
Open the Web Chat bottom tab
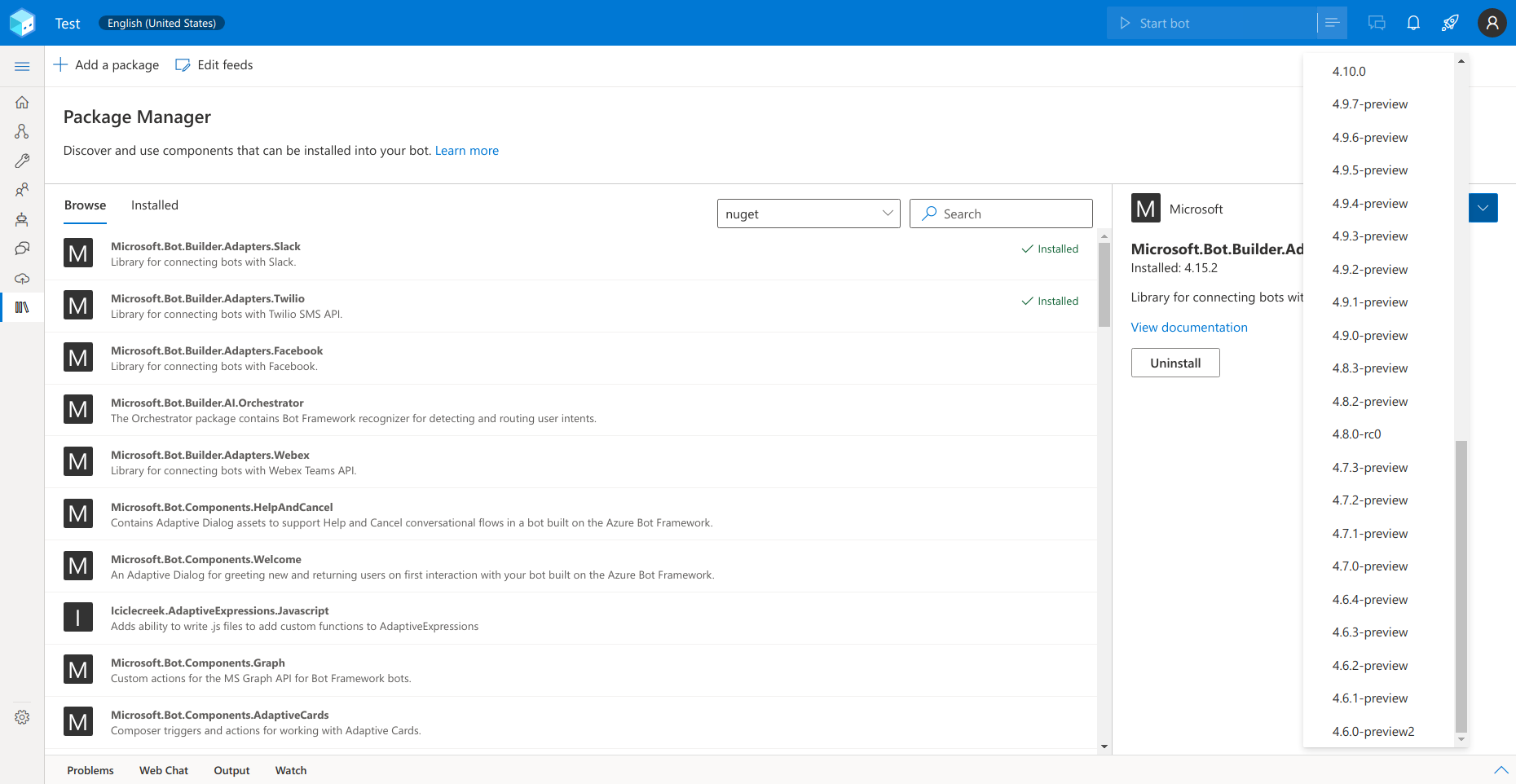pyautogui.click(x=164, y=770)
